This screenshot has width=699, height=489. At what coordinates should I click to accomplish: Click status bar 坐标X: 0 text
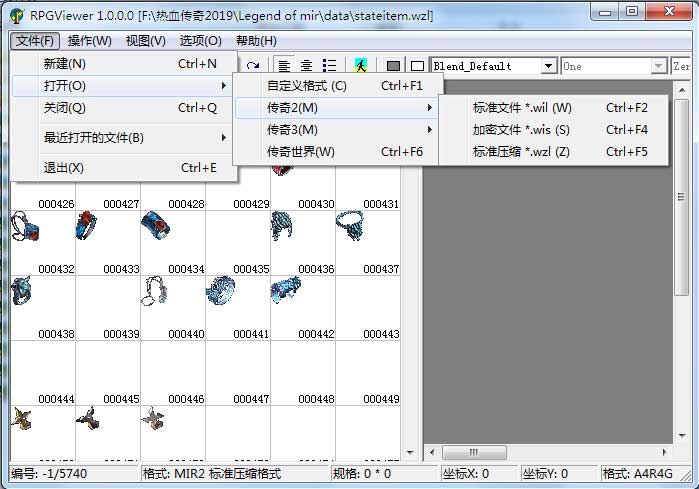tap(465, 473)
